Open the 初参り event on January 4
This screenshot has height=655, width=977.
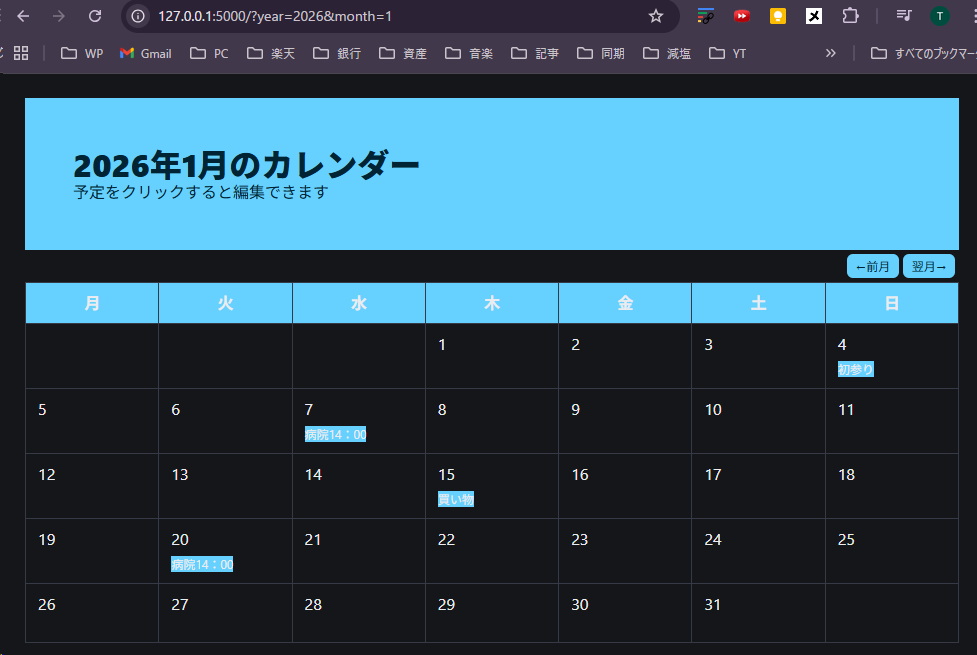coord(855,369)
